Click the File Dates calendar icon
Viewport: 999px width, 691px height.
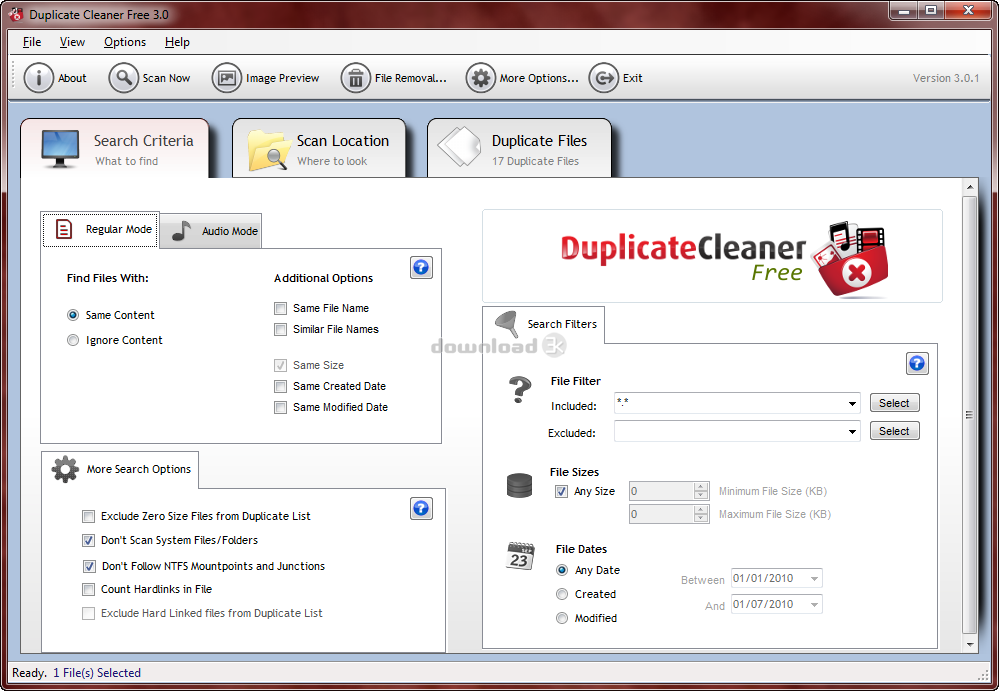pos(521,555)
